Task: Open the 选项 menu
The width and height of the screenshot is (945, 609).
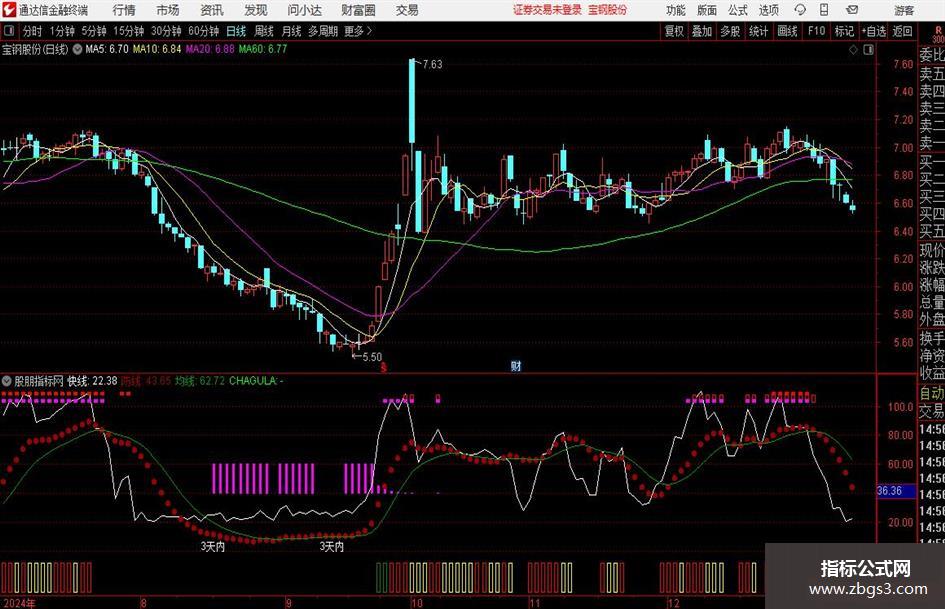Action: 768,10
